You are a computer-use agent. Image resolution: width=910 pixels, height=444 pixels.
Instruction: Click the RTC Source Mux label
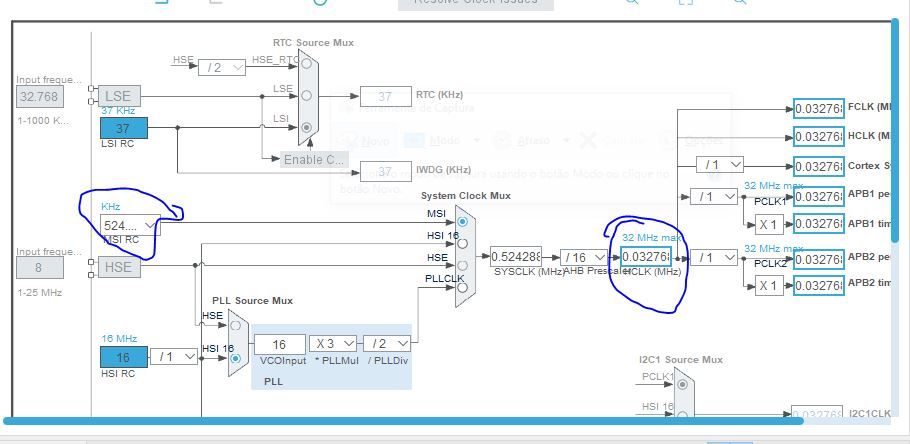(313, 43)
